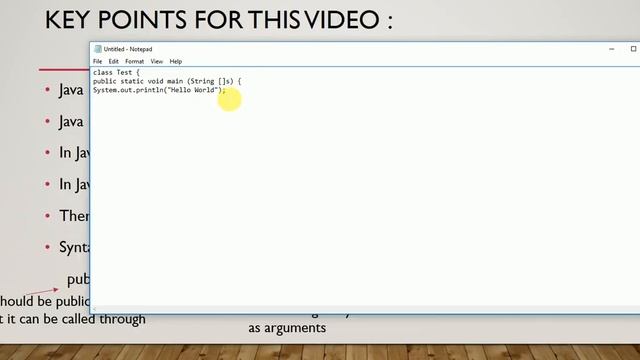Click the 'public static void main' line
The image size is (640, 360).
tap(167, 81)
